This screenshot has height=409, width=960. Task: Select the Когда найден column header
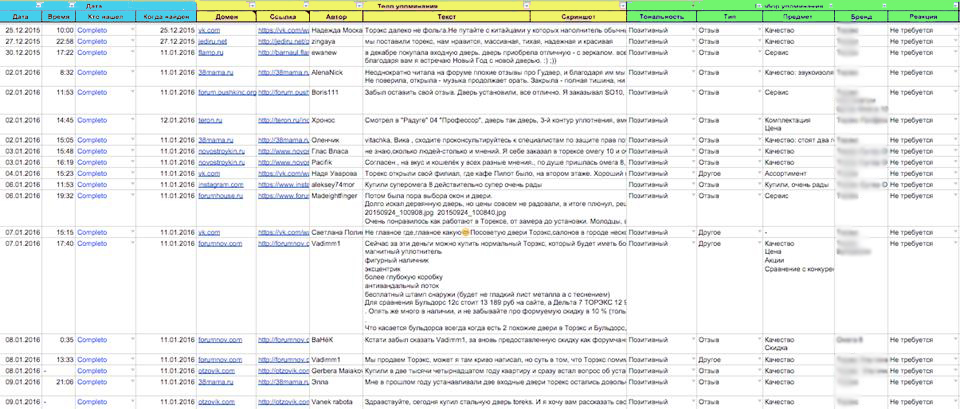pyautogui.click(x=165, y=17)
